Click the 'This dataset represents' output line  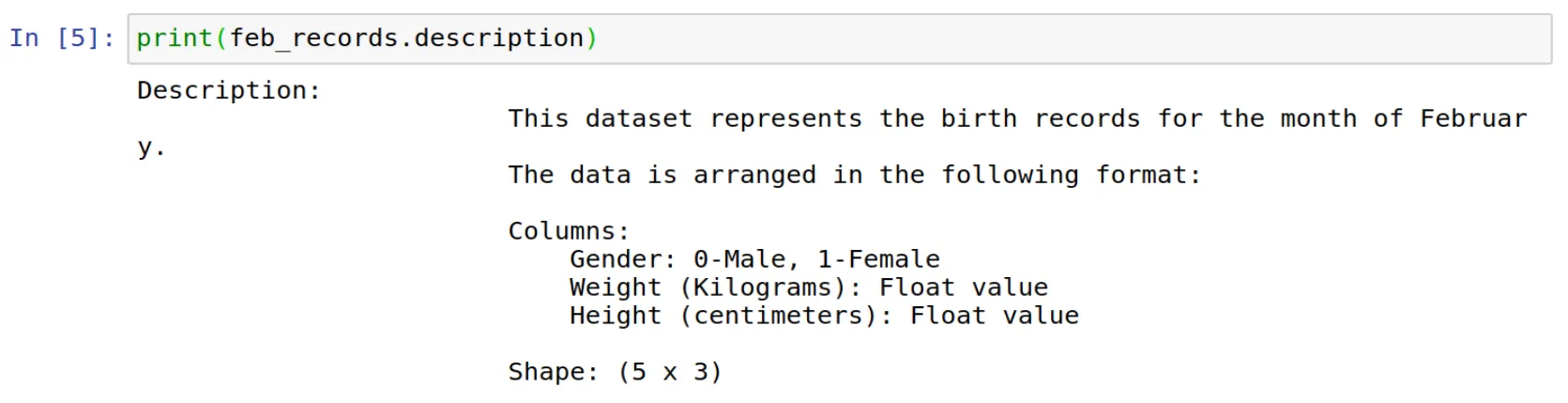click(x=685, y=118)
